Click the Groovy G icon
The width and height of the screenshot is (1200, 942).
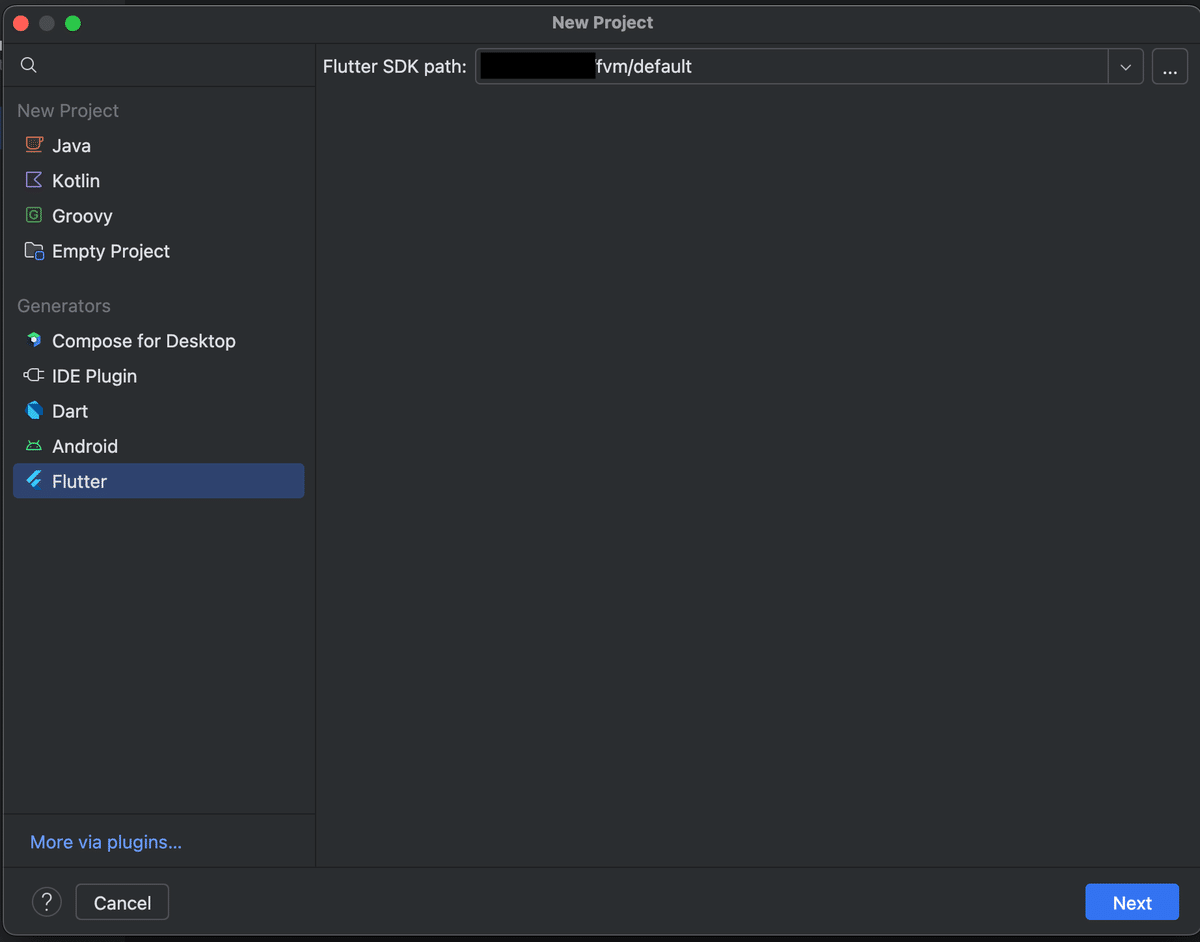point(34,215)
